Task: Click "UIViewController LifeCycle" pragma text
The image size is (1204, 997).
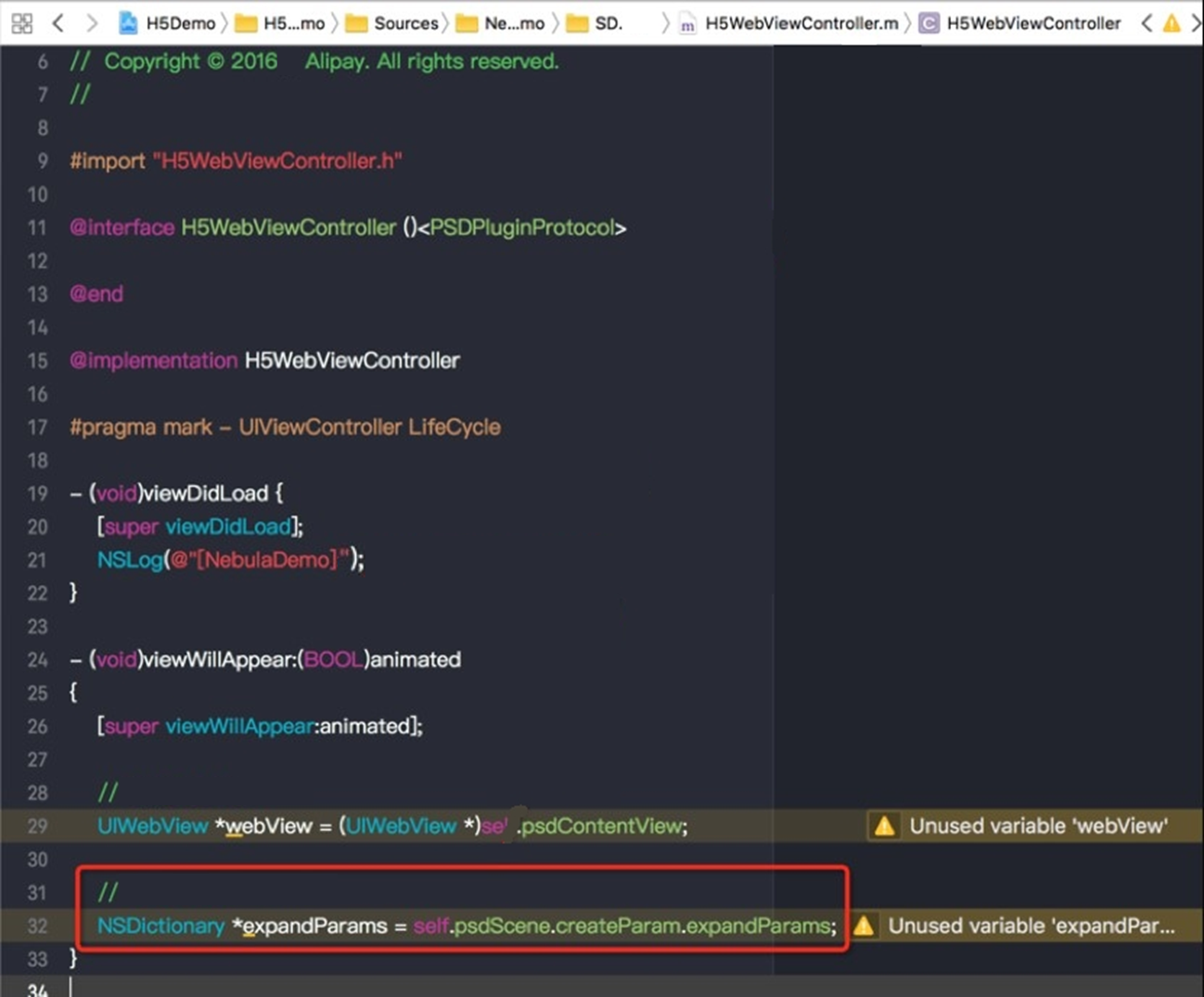Action: (370, 428)
